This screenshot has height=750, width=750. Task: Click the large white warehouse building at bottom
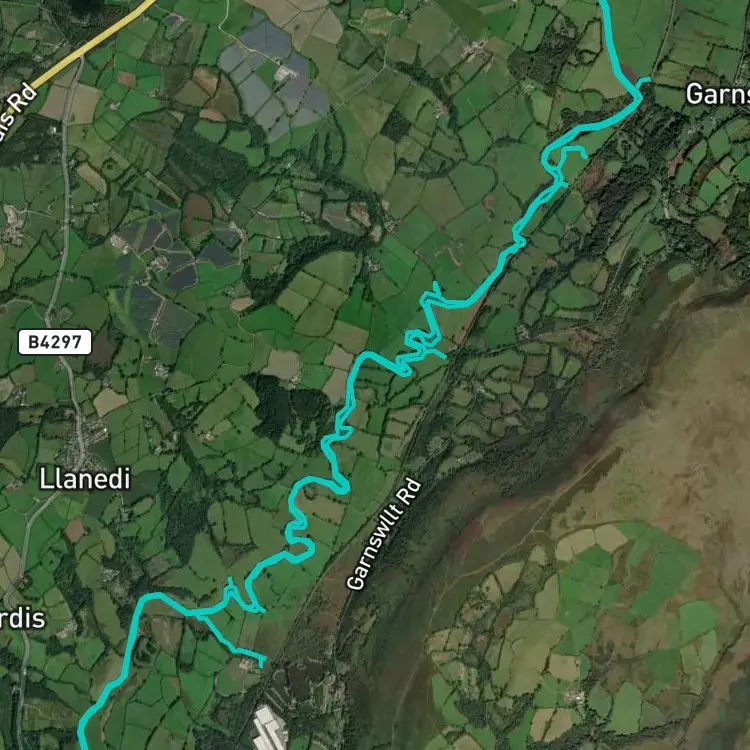[270, 728]
